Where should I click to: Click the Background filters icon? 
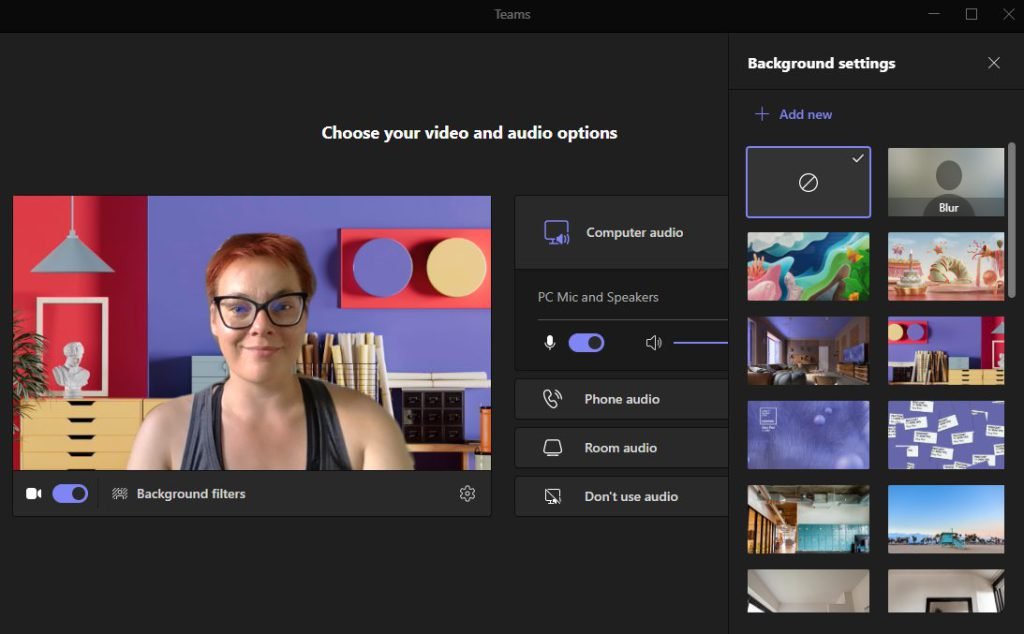click(x=120, y=494)
